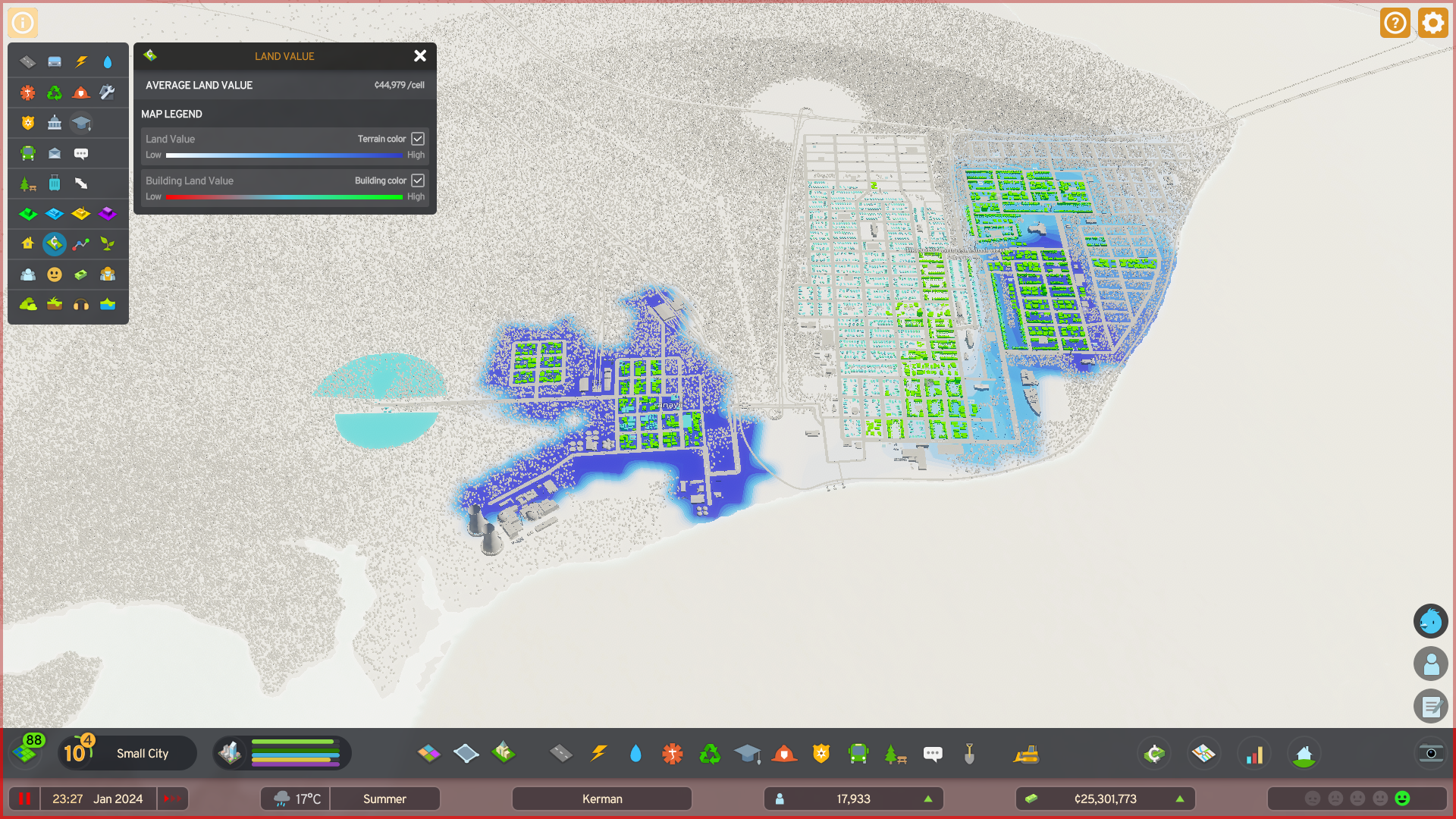Show the Ground Pollution infoview icon
The width and height of the screenshot is (1456, 819).
tap(55, 305)
